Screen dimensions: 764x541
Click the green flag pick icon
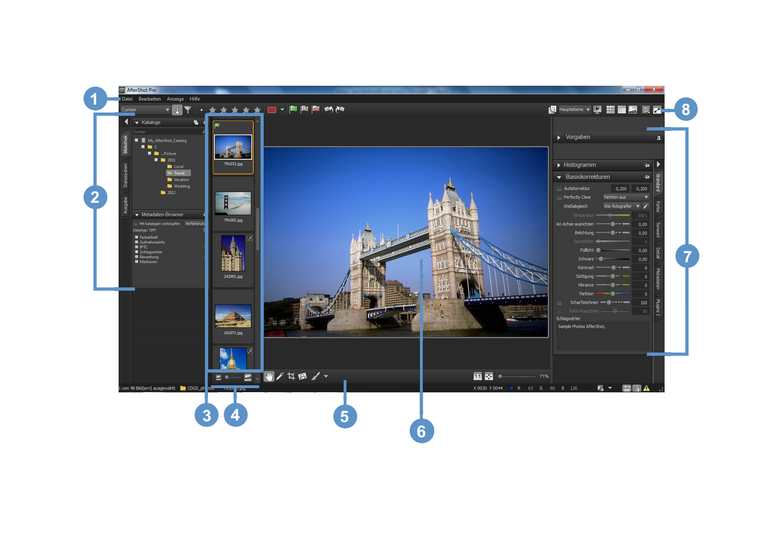293,109
